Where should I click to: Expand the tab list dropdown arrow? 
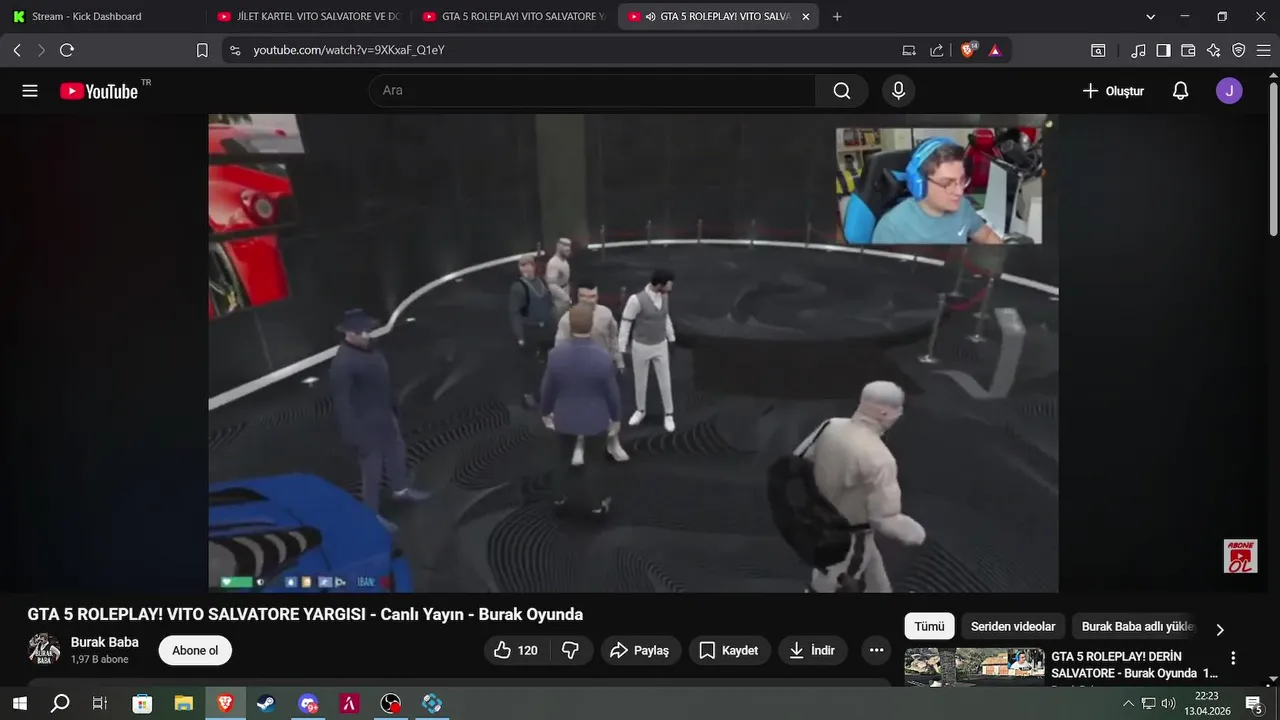tap(1150, 17)
